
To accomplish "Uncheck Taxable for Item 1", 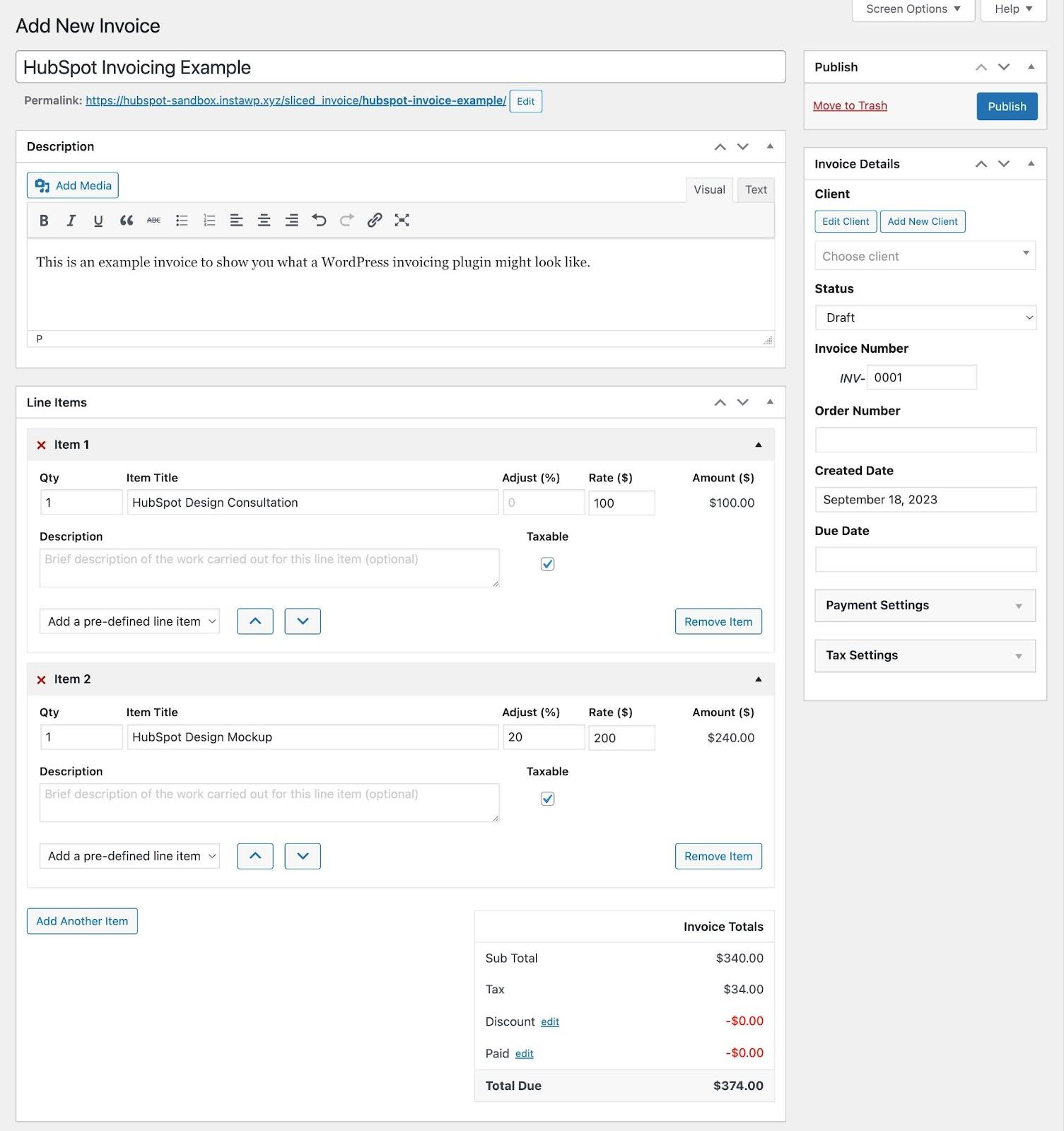I will click(547, 564).
